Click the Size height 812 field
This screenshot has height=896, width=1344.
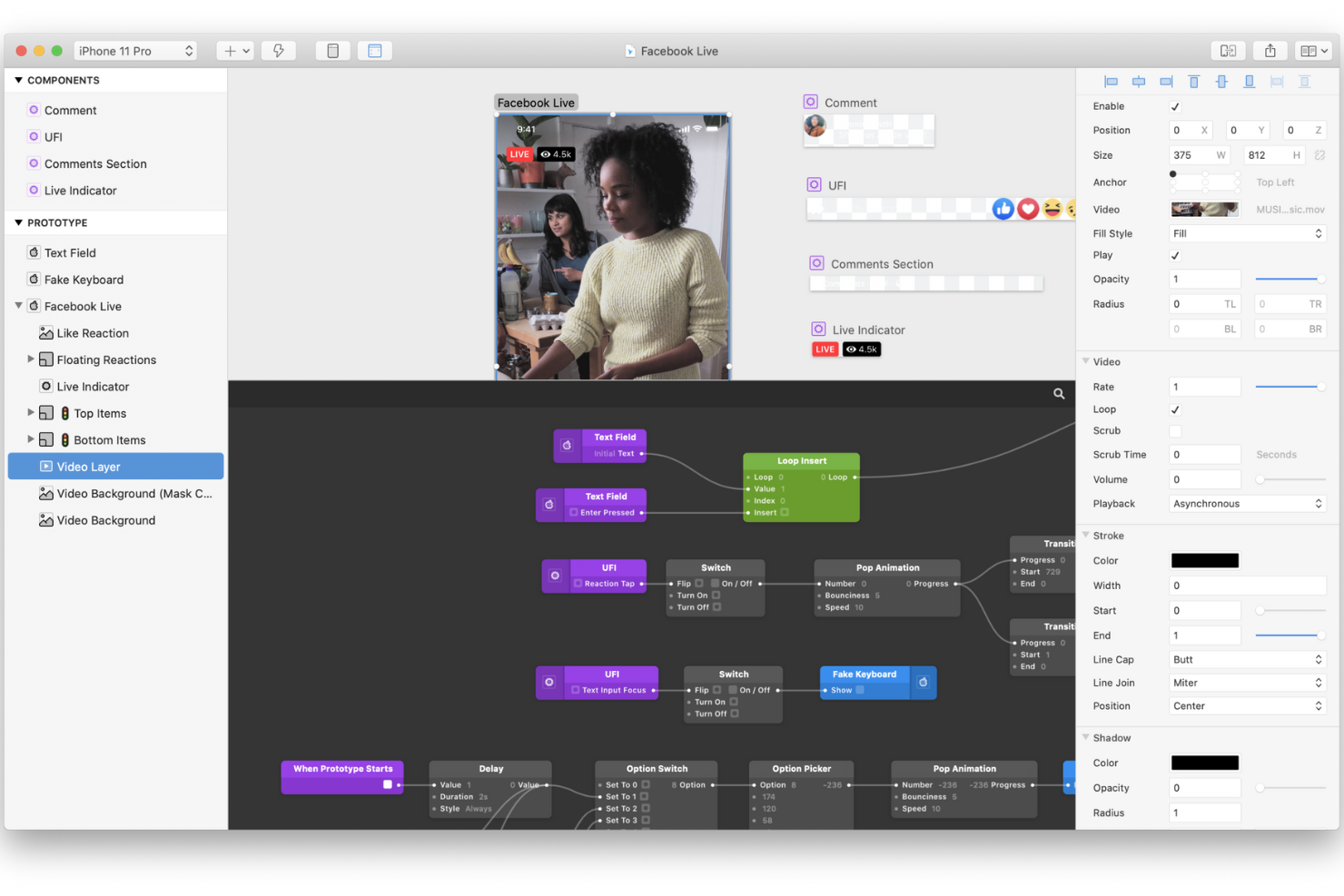1276,155
